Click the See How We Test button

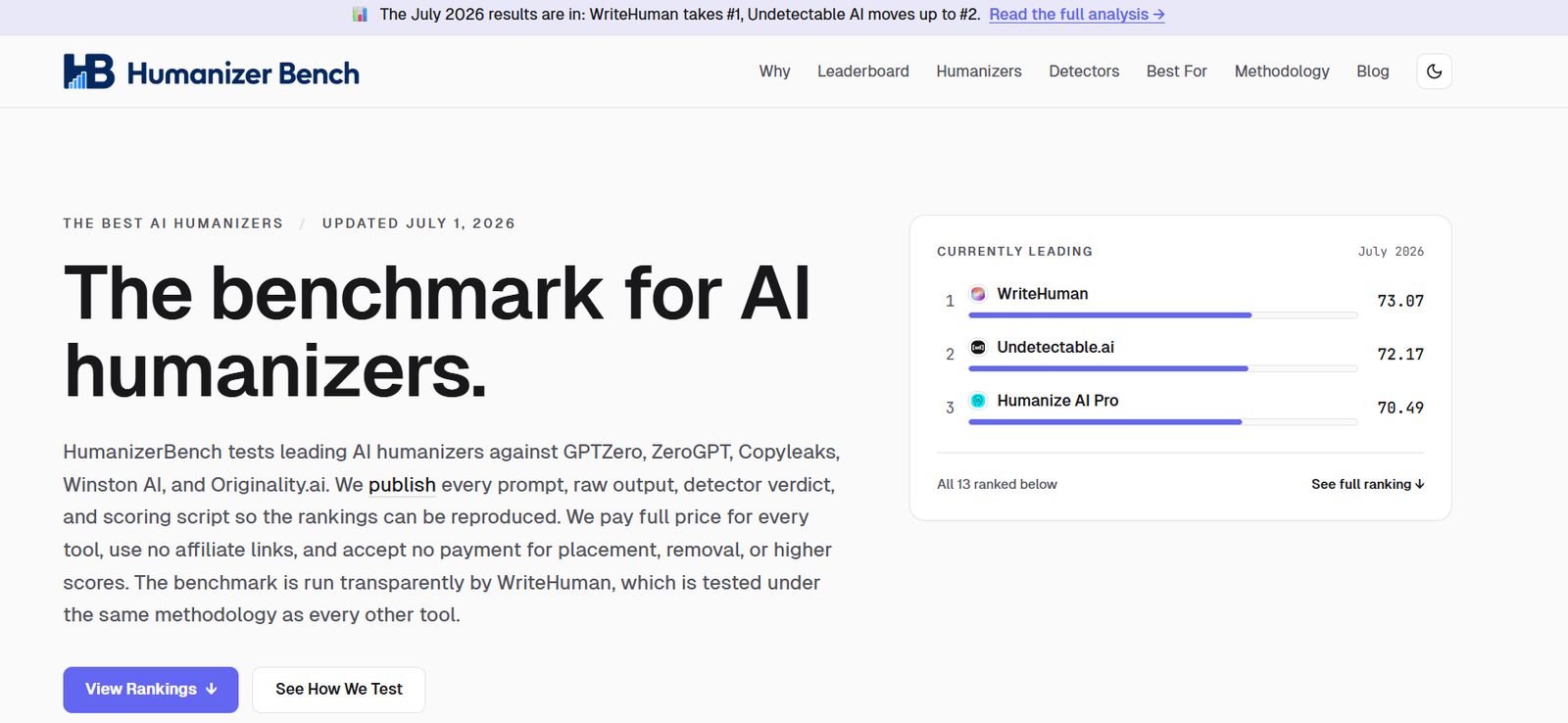pos(339,690)
